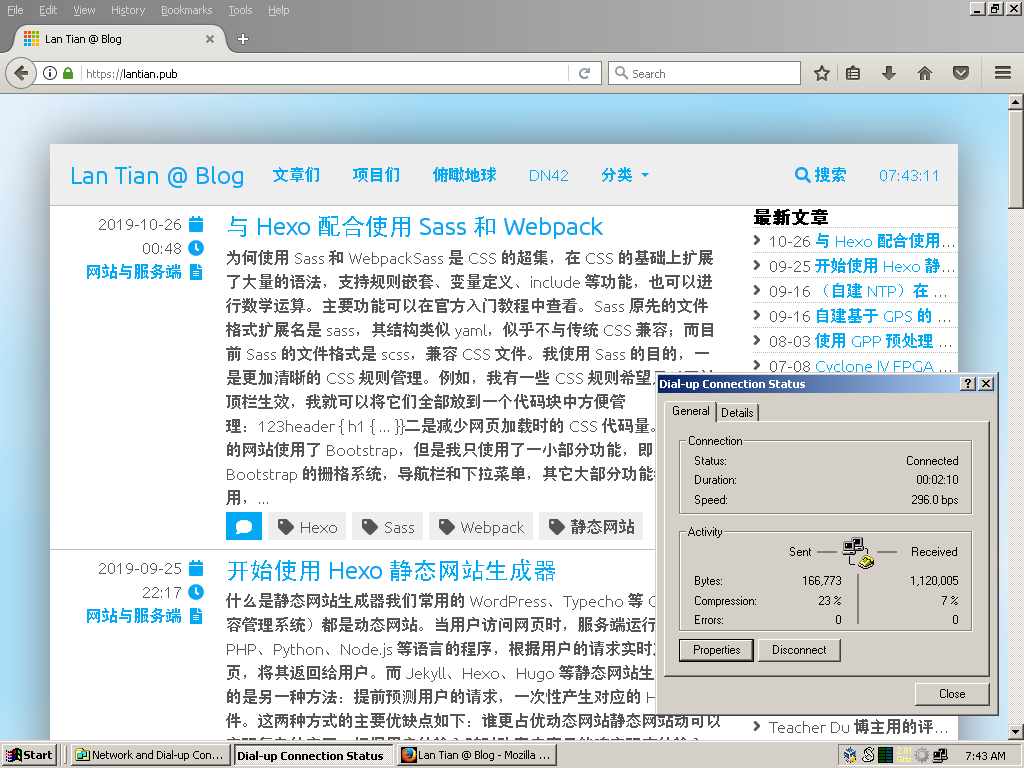Open the Help menu
The image size is (1024, 768).
[x=279, y=10]
